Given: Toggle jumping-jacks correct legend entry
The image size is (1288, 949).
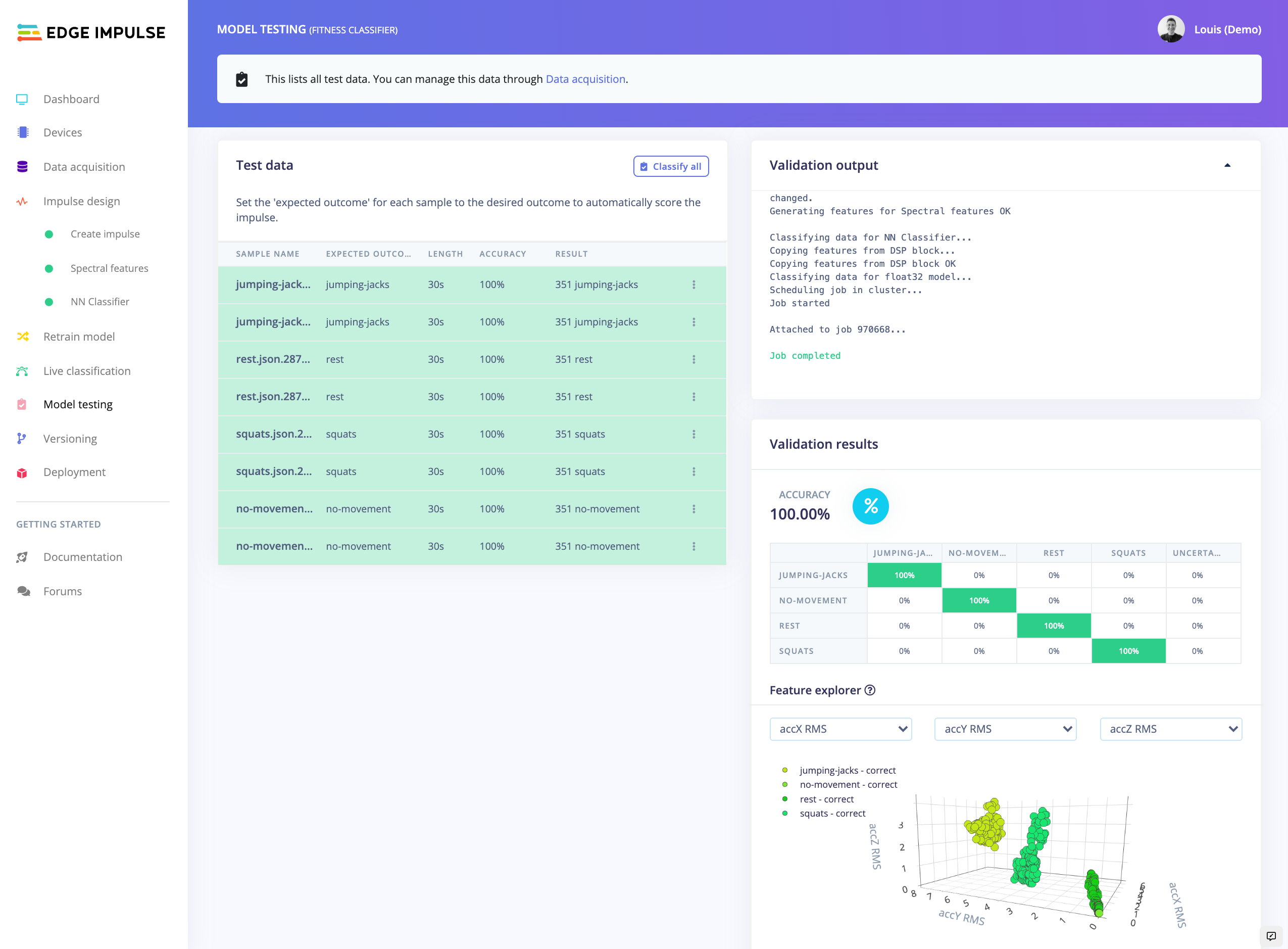Looking at the screenshot, I should 847,770.
